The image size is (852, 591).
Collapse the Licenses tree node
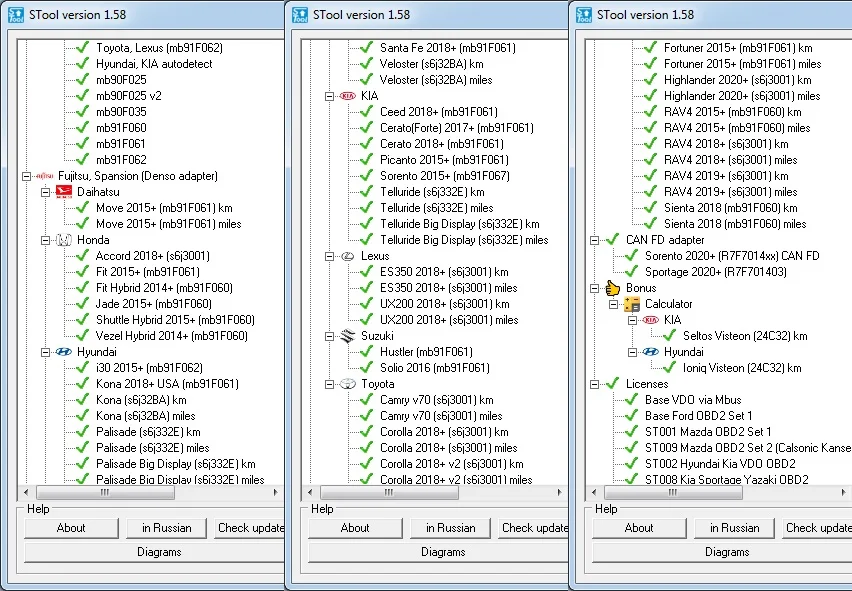pyautogui.click(x=594, y=384)
